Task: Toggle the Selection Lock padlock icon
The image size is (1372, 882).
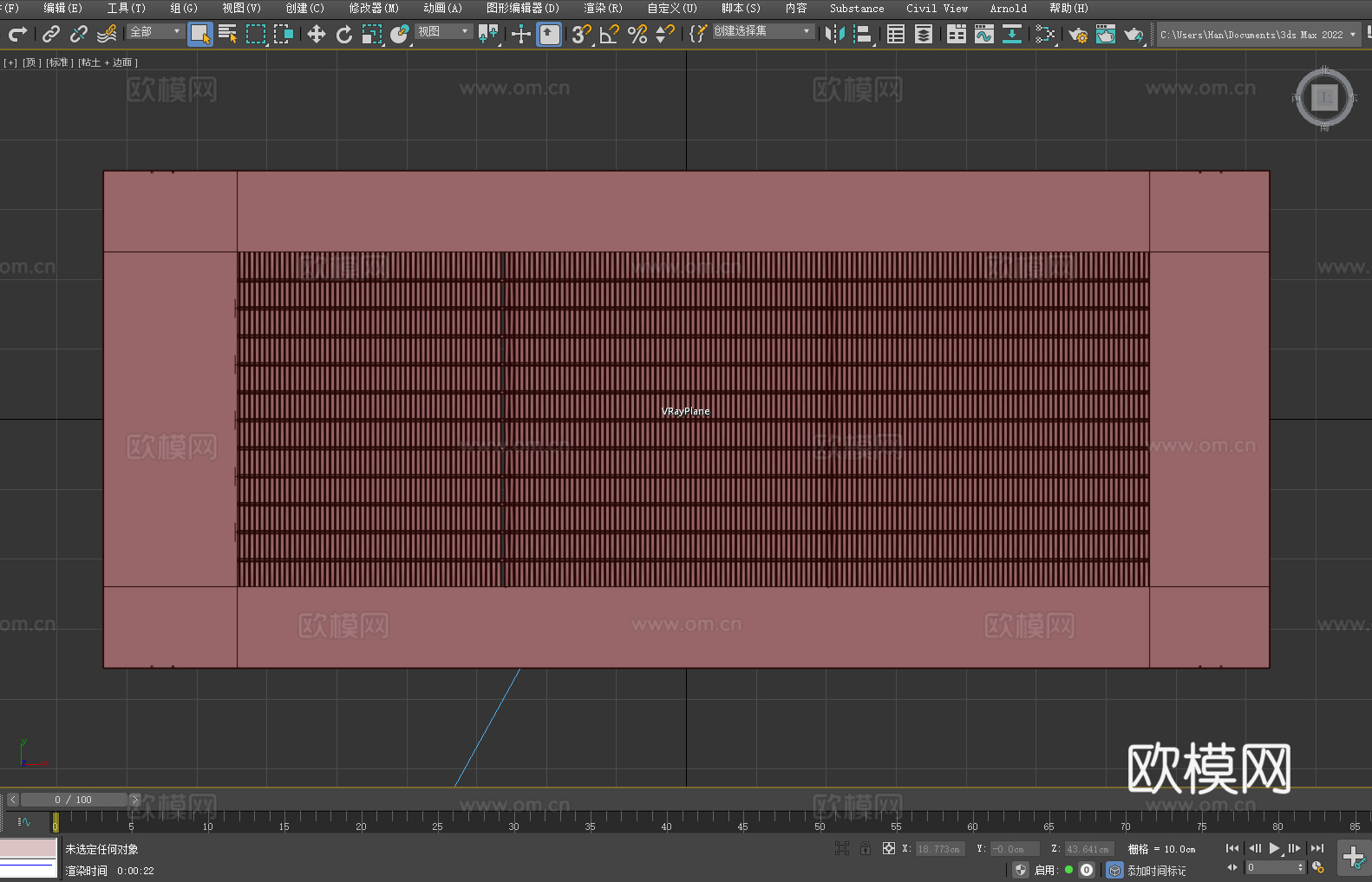Action: (x=866, y=848)
